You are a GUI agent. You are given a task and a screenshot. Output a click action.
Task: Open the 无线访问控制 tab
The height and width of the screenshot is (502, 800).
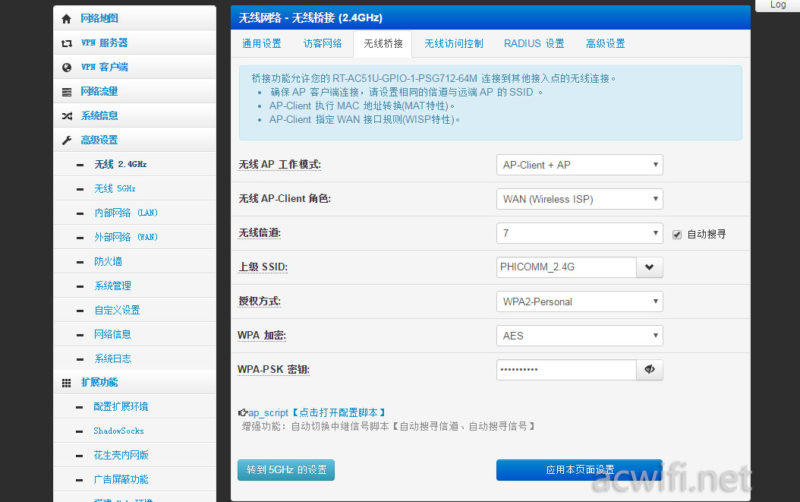(454, 43)
